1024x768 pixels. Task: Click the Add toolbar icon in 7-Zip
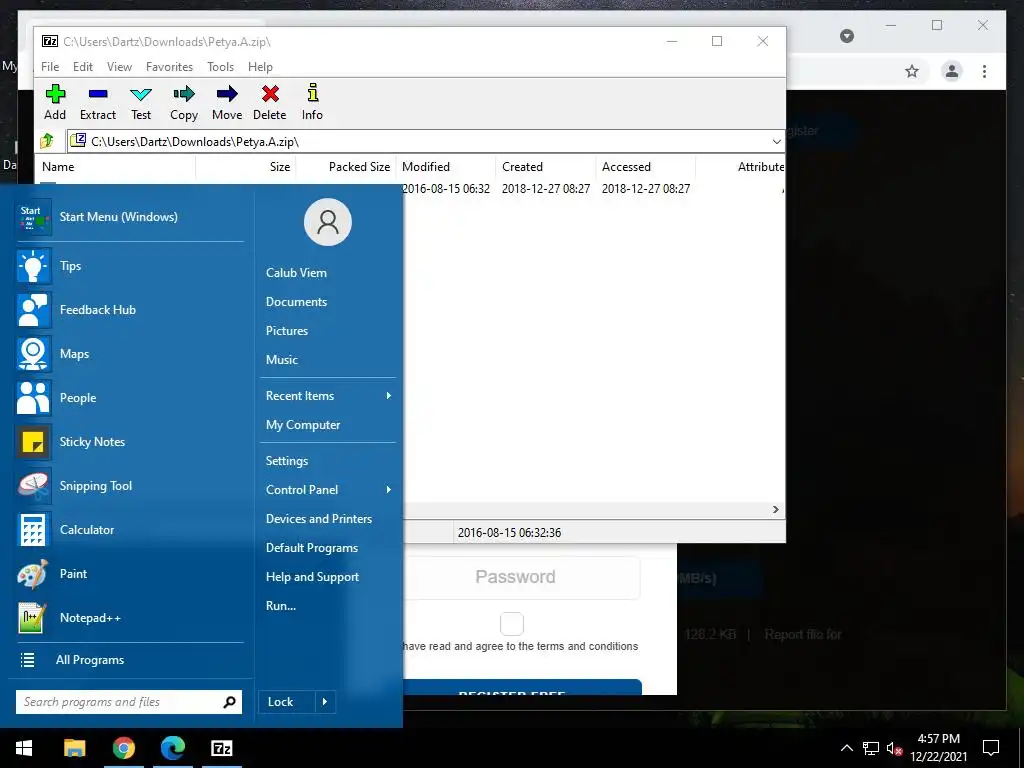point(55,102)
